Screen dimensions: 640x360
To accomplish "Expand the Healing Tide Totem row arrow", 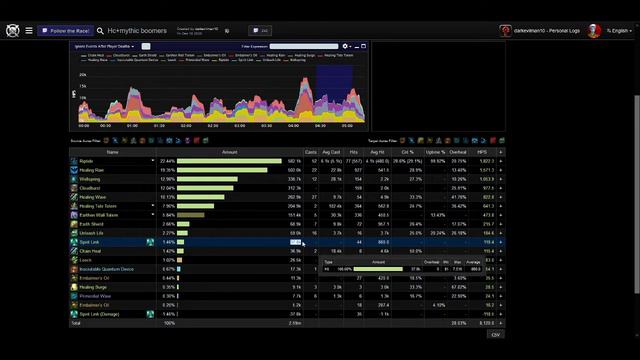I will (153, 206).
